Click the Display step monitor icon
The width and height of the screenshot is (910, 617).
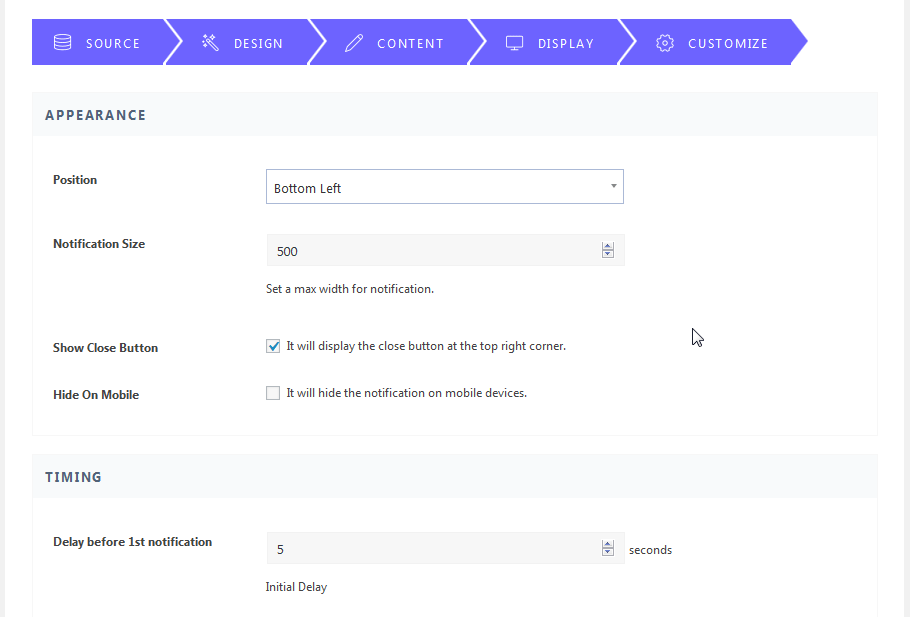click(514, 43)
